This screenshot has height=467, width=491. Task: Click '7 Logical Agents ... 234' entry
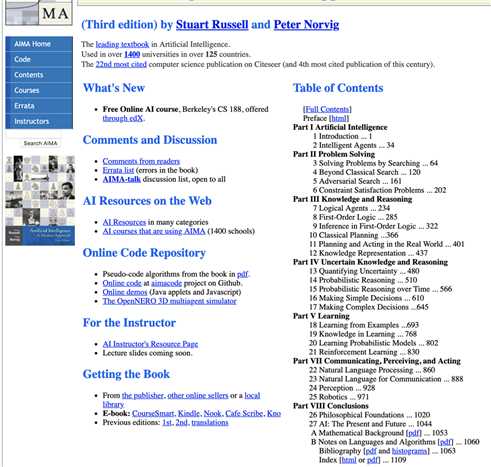coord(351,208)
